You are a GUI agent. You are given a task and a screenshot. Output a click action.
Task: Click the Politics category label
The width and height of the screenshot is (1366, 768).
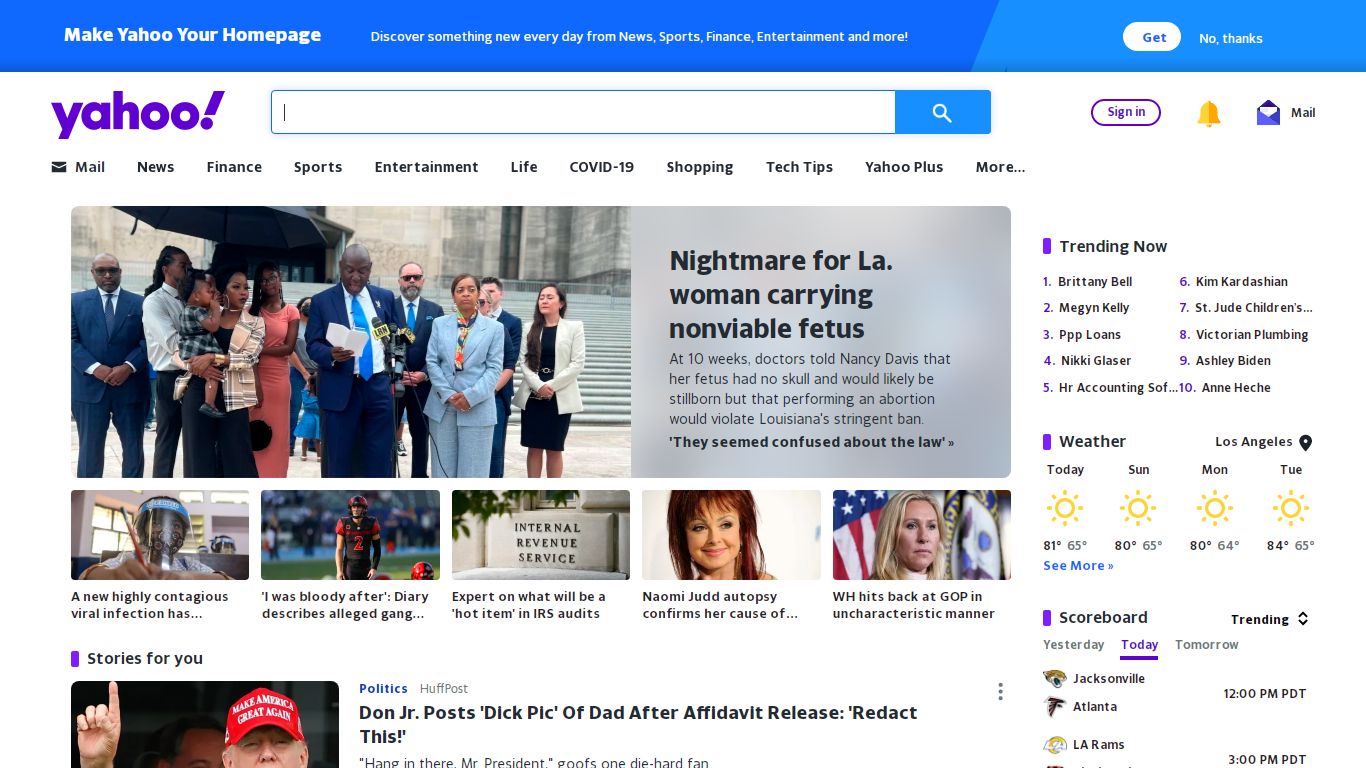[x=383, y=689]
